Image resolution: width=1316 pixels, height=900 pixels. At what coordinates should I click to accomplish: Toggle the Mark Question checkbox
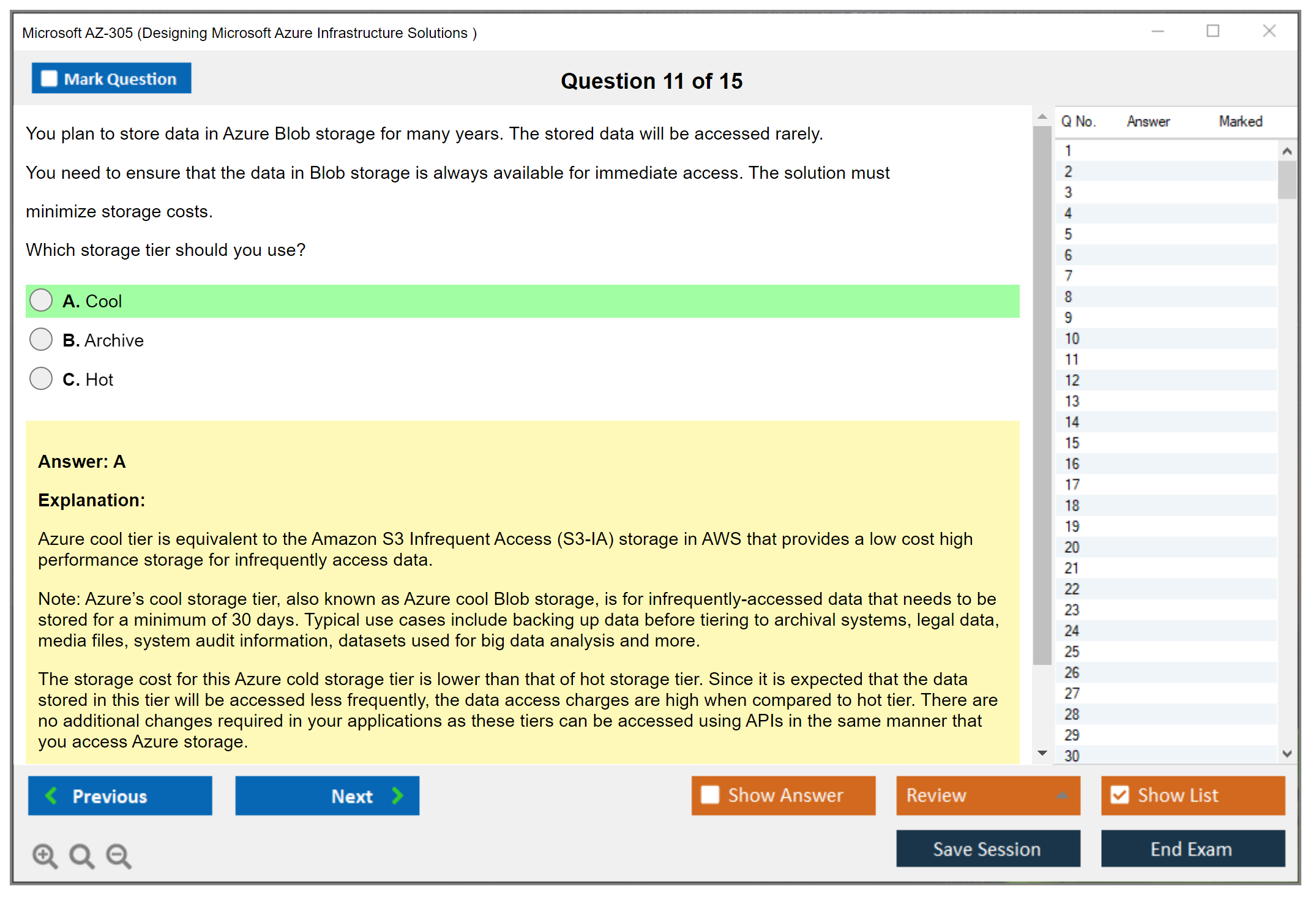click(49, 78)
